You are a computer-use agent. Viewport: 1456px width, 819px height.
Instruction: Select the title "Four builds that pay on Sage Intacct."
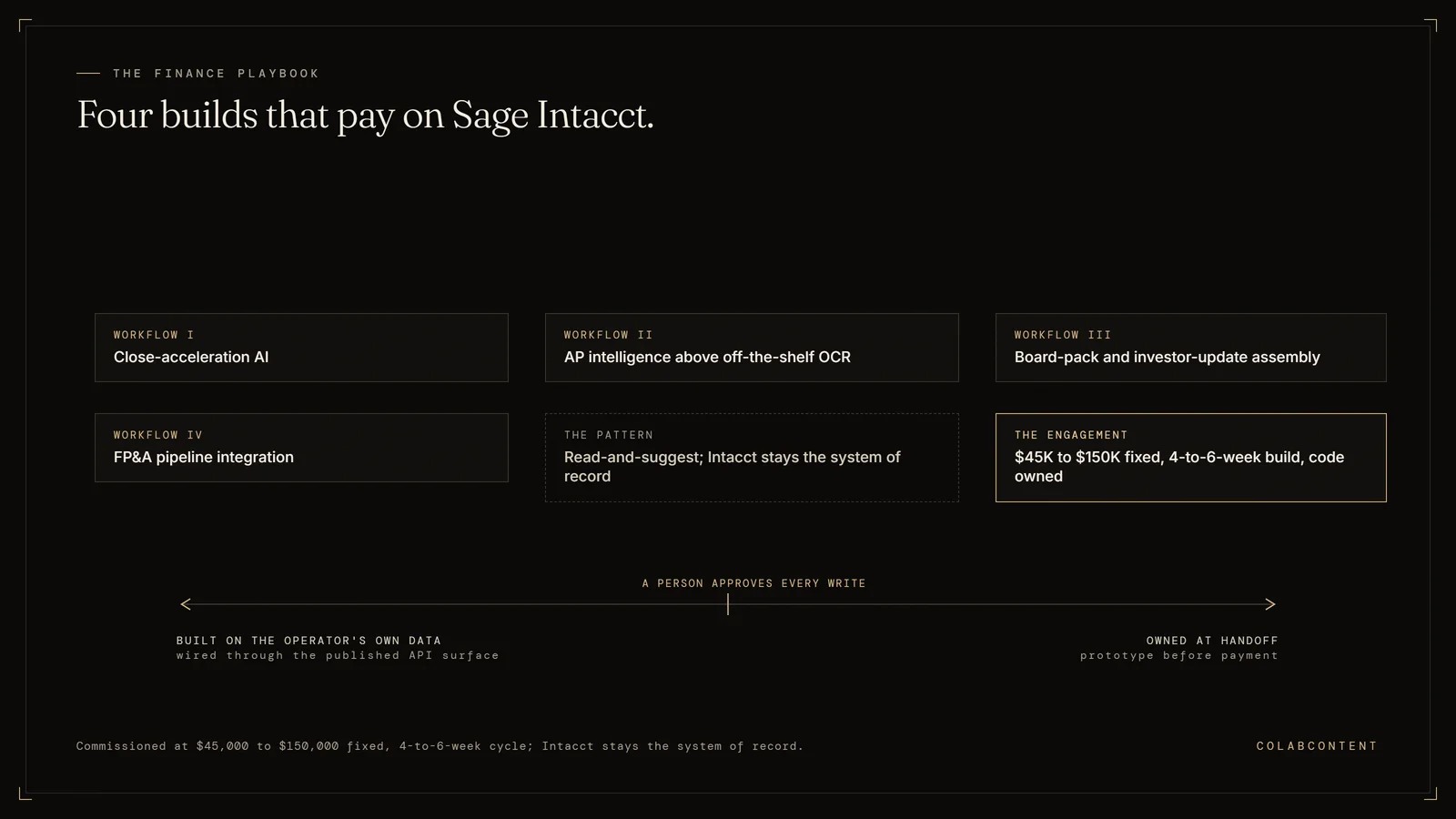coord(365,116)
